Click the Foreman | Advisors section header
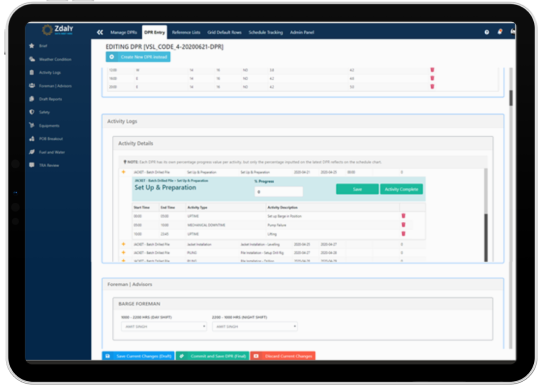Image resolution: width=549 pixels, height=391 pixels. pos(130,284)
